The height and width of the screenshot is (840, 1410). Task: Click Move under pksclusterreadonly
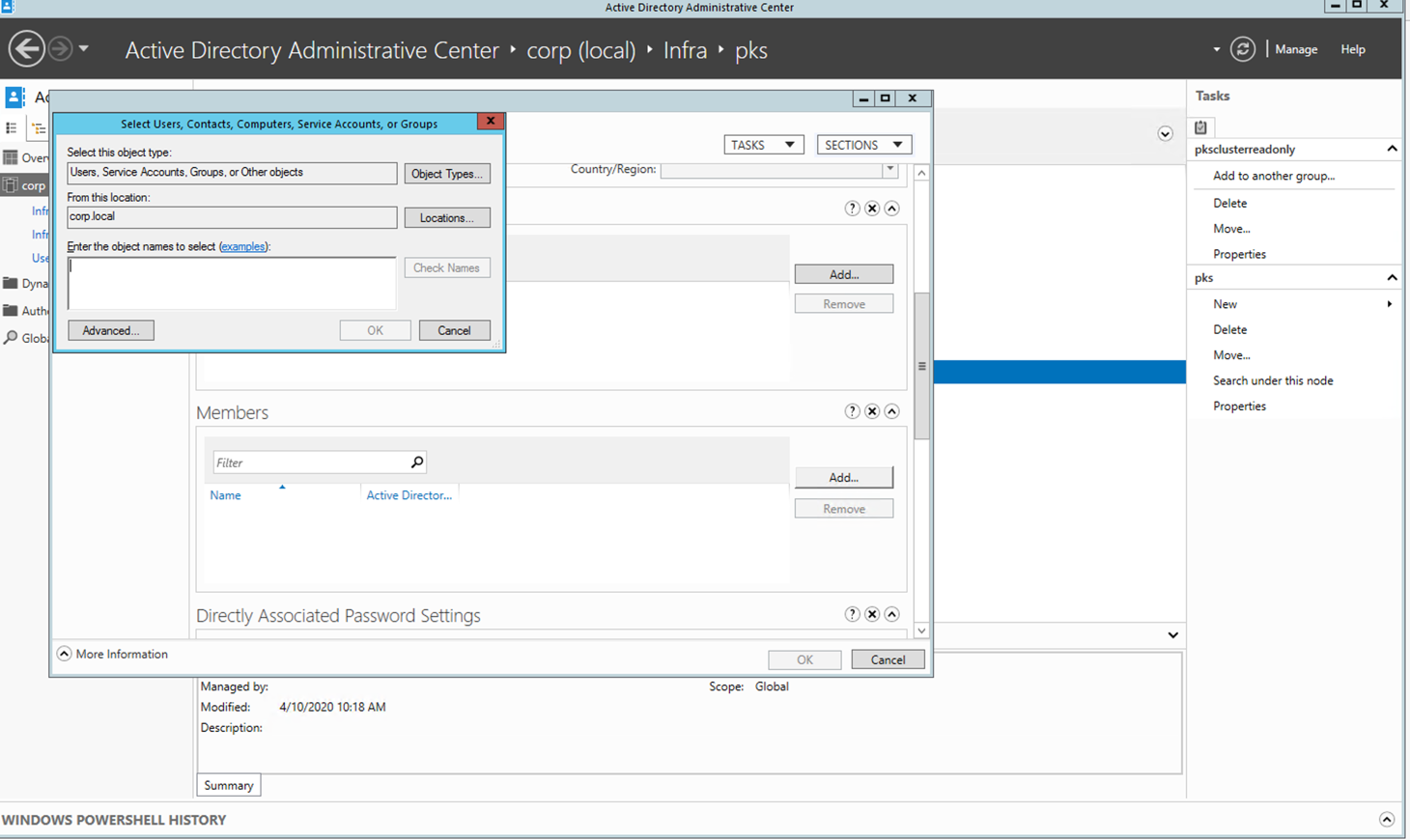pos(1231,229)
